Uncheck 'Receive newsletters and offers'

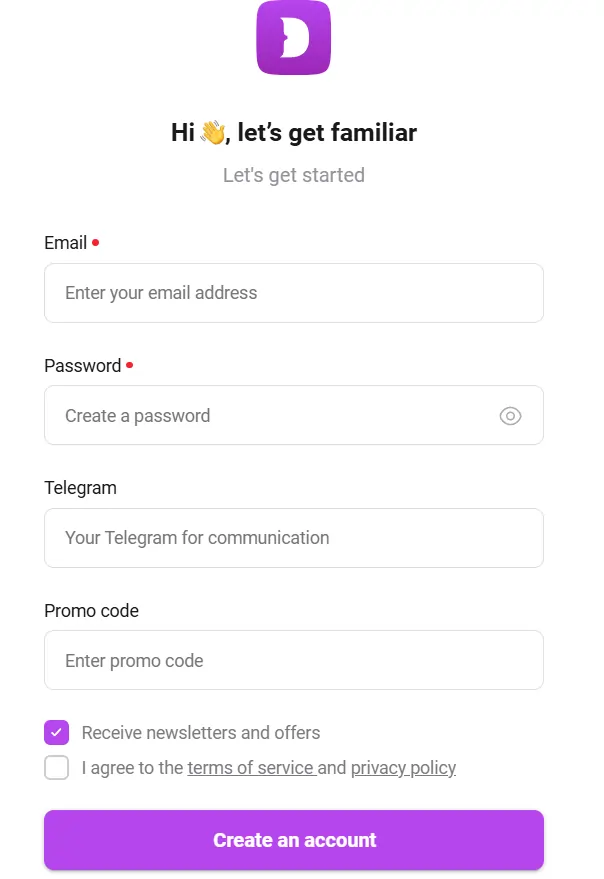[57, 732]
